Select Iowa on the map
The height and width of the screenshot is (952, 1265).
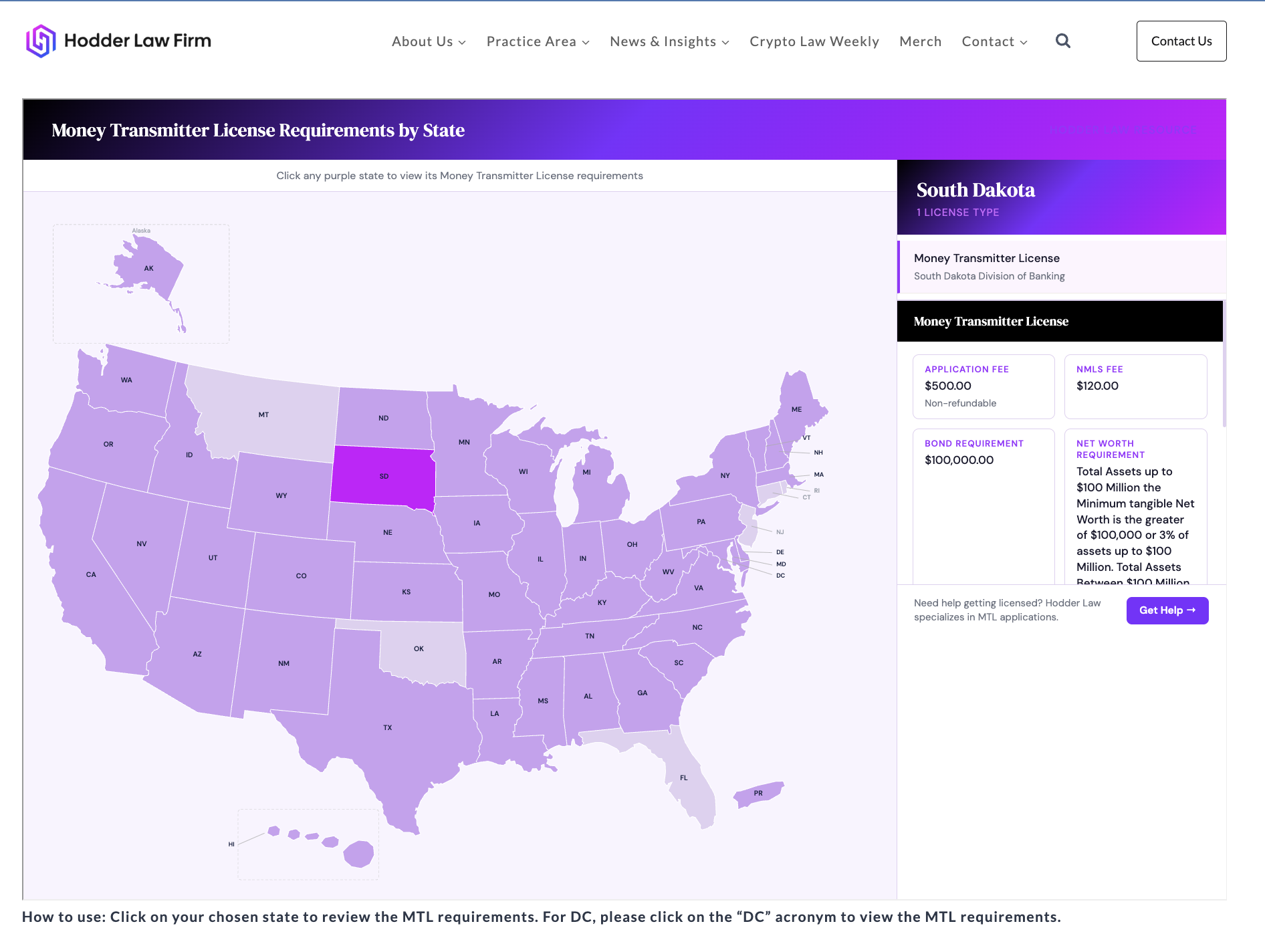(x=477, y=523)
